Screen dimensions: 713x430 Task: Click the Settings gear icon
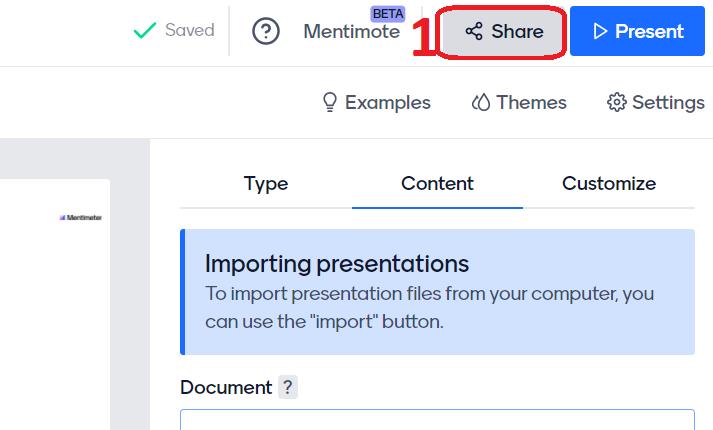[x=617, y=102]
